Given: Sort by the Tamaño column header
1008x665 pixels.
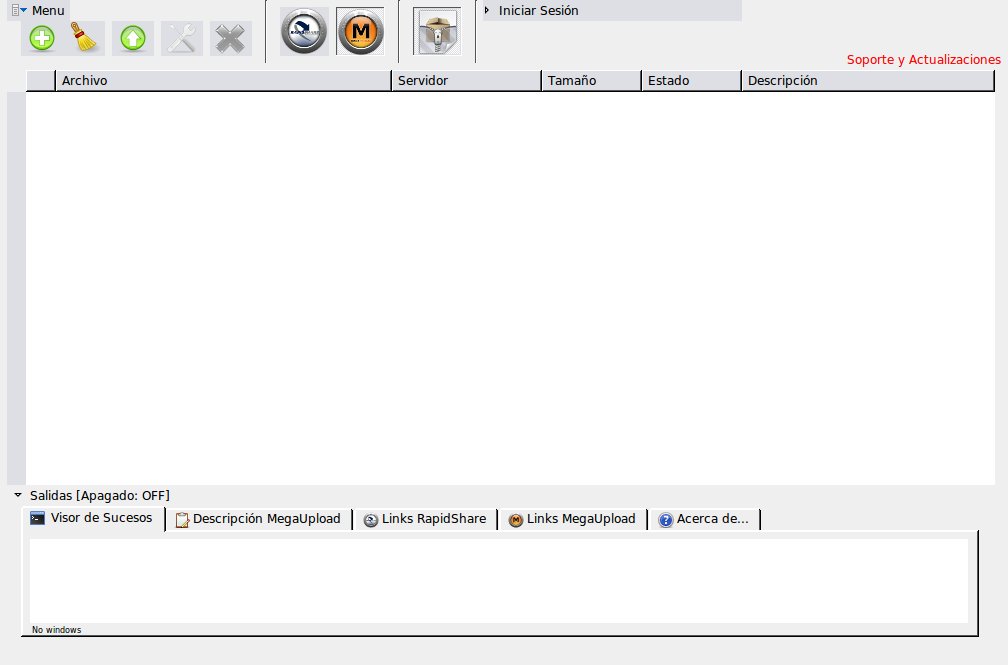Looking at the screenshot, I should tap(590, 81).
